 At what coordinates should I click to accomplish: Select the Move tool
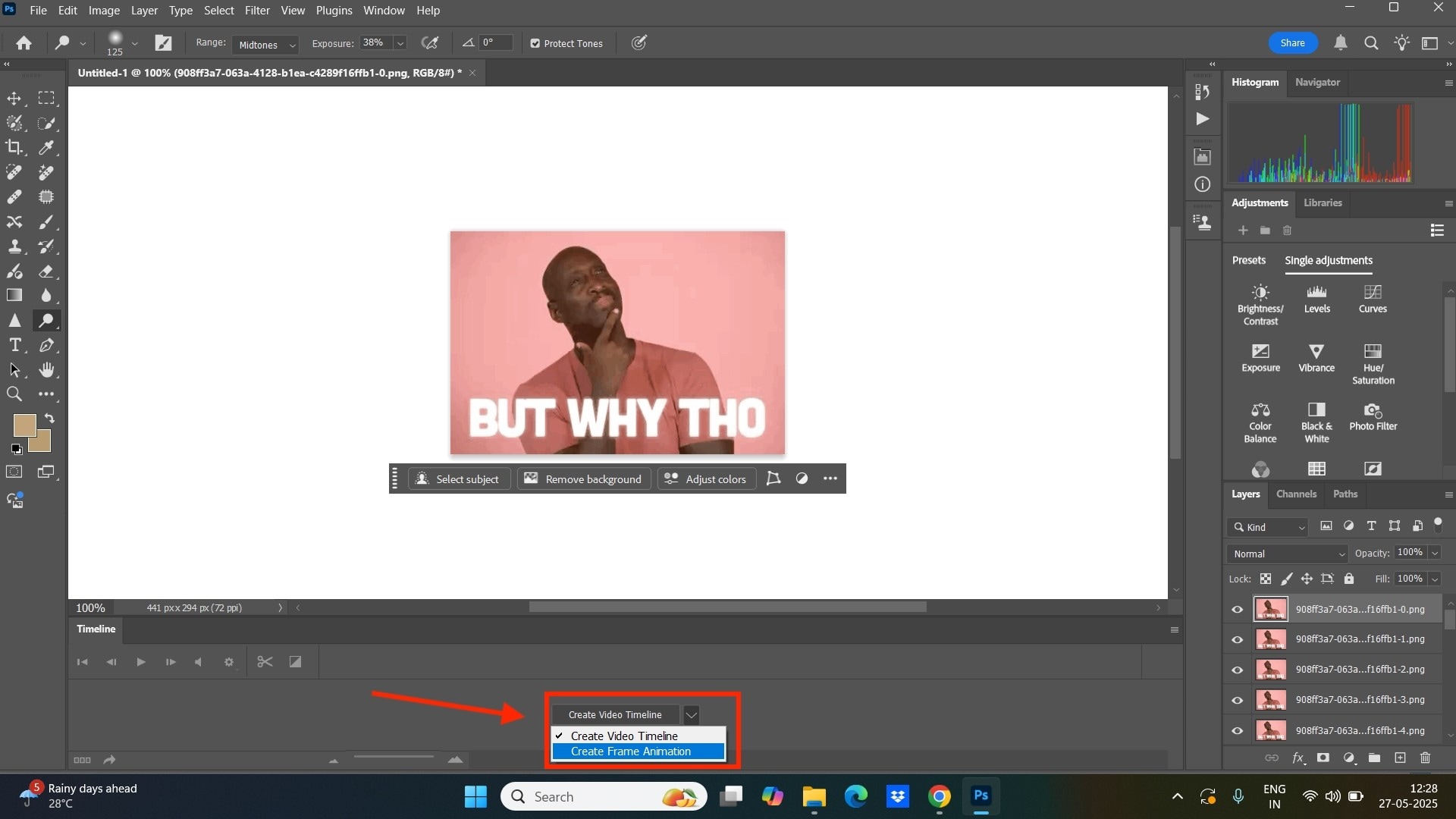14,99
